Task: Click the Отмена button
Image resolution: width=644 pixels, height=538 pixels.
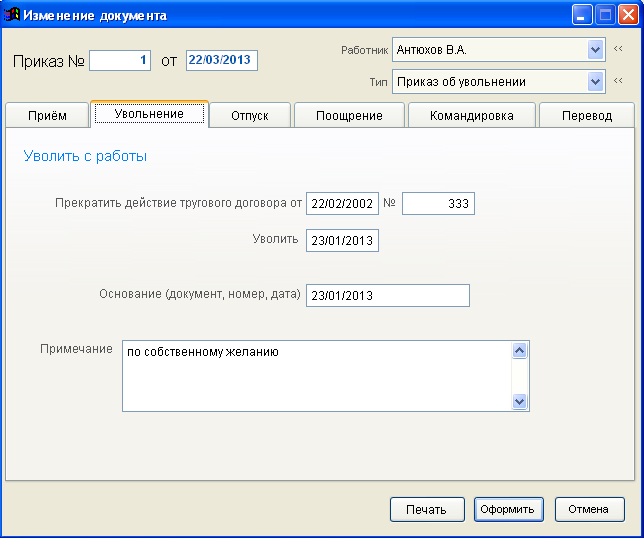Action: pos(589,510)
